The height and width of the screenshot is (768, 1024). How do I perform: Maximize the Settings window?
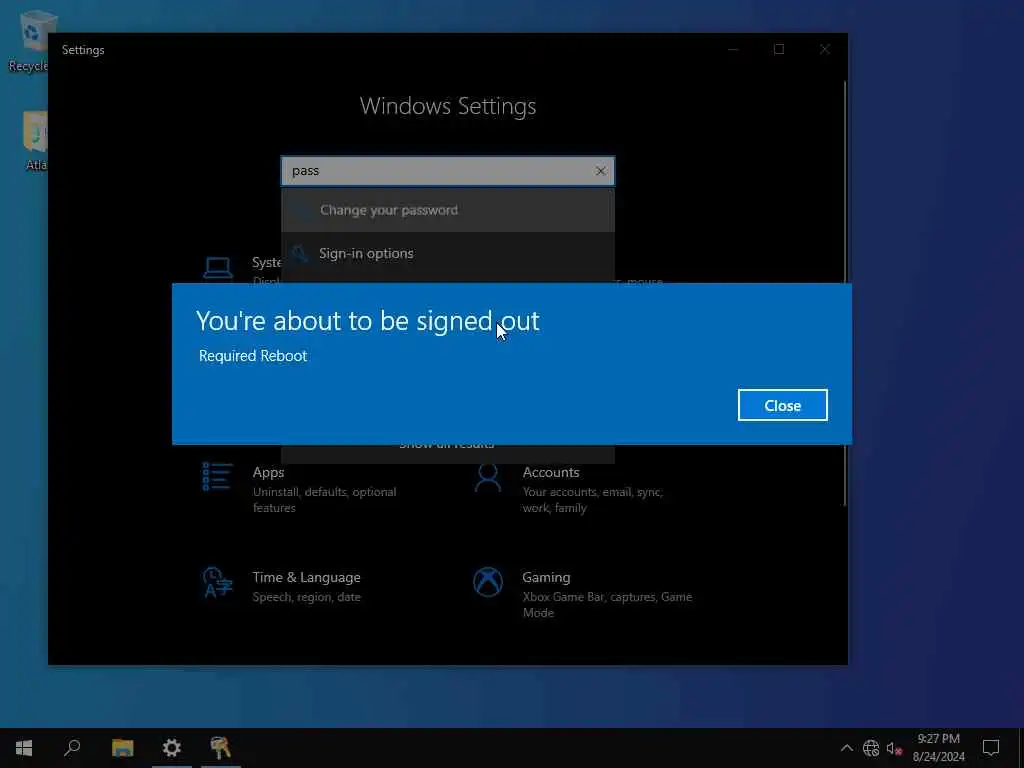tap(779, 50)
